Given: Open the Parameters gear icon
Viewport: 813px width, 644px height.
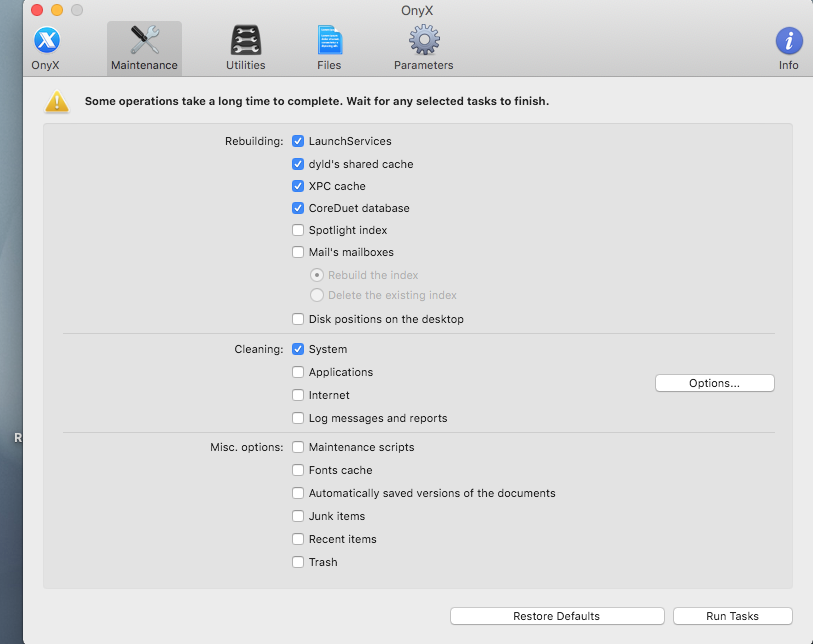Looking at the screenshot, I should (x=424, y=40).
